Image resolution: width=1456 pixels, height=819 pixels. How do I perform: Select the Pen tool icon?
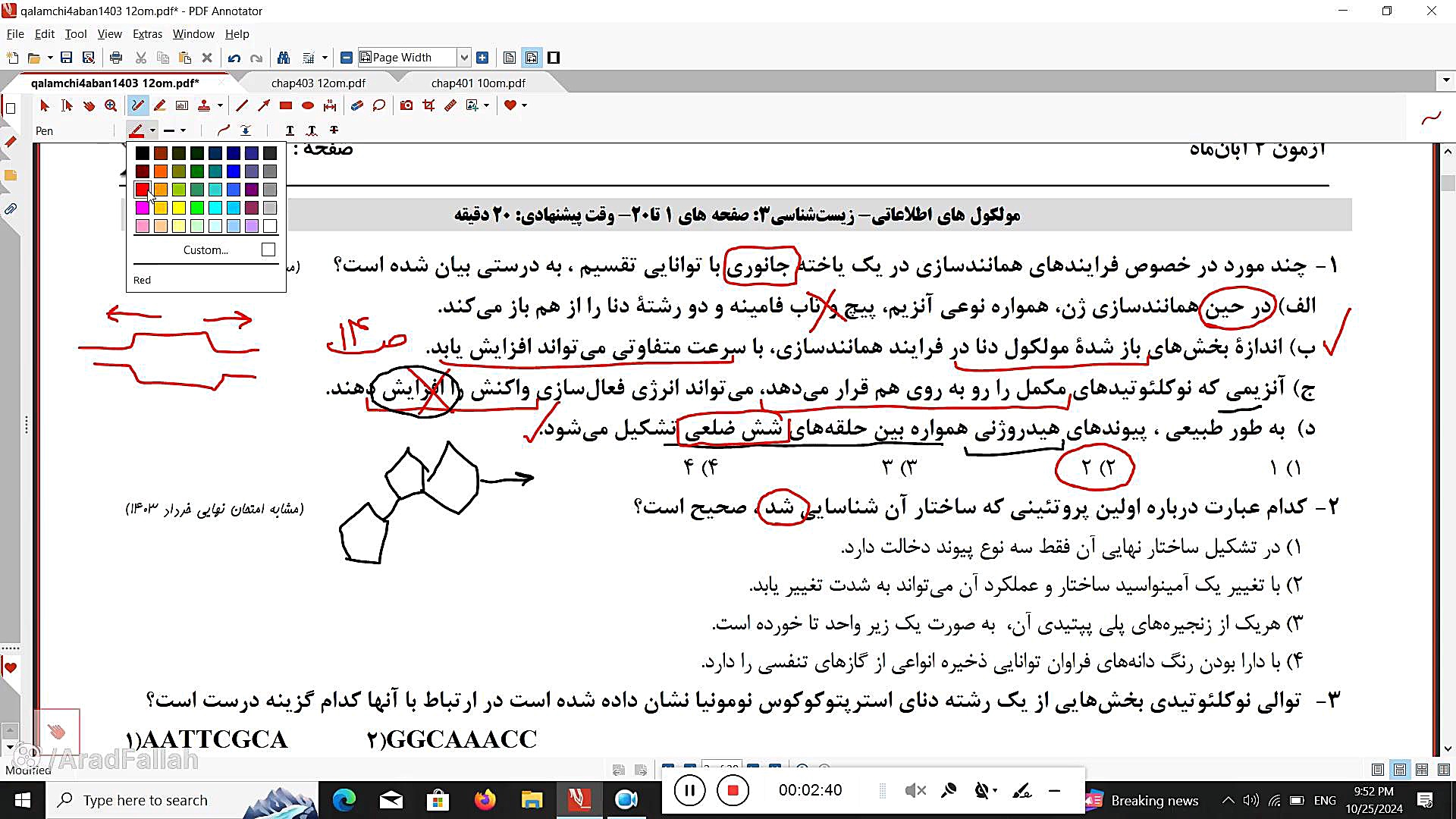point(137,105)
